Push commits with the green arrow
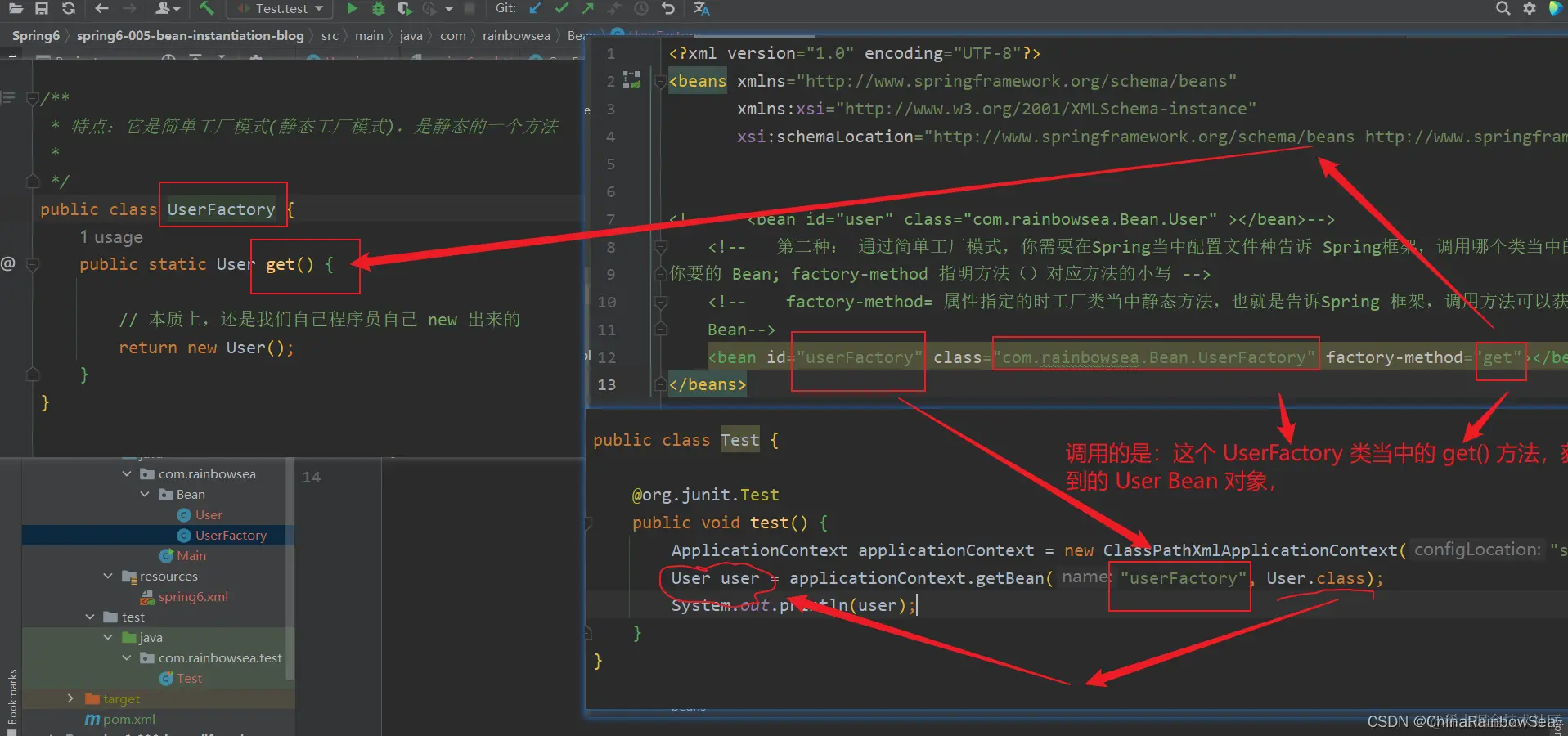 point(588,8)
